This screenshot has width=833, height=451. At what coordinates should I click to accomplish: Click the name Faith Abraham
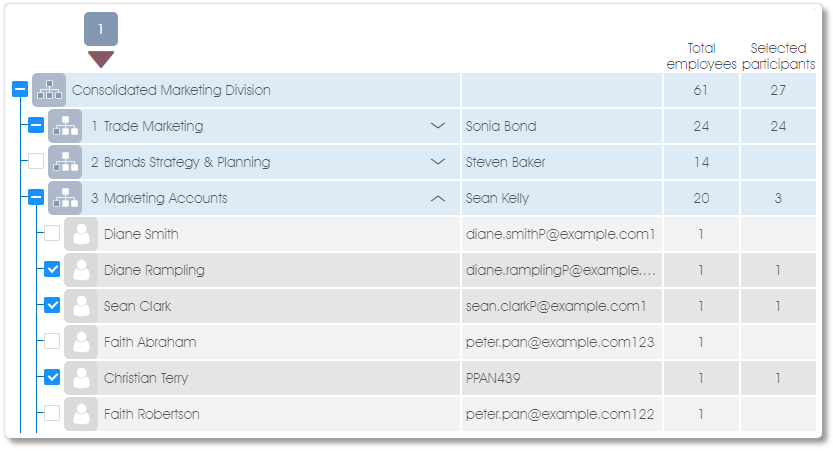pyautogui.click(x=150, y=342)
